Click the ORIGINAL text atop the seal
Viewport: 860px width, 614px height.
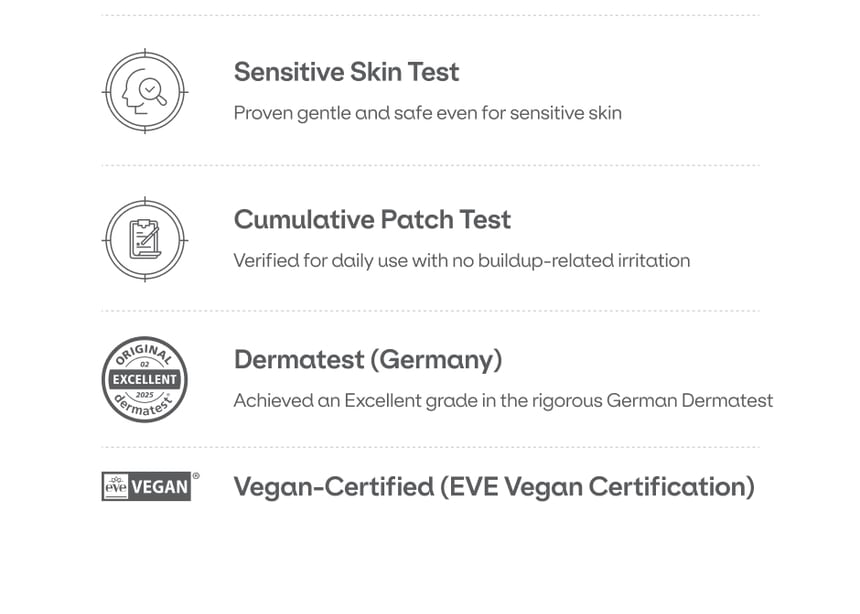tap(144, 354)
